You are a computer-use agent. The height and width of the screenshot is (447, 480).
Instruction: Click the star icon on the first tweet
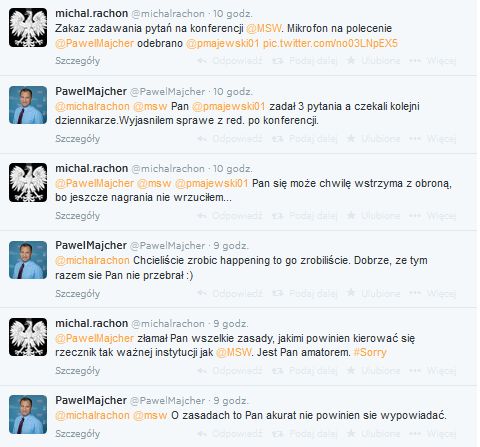coord(351,60)
